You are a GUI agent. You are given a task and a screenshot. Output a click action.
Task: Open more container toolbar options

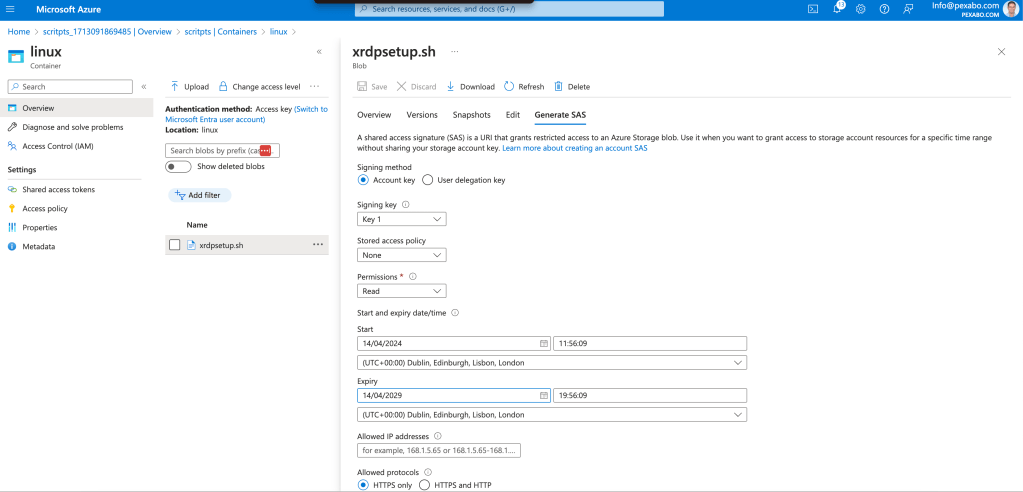tap(314, 86)
